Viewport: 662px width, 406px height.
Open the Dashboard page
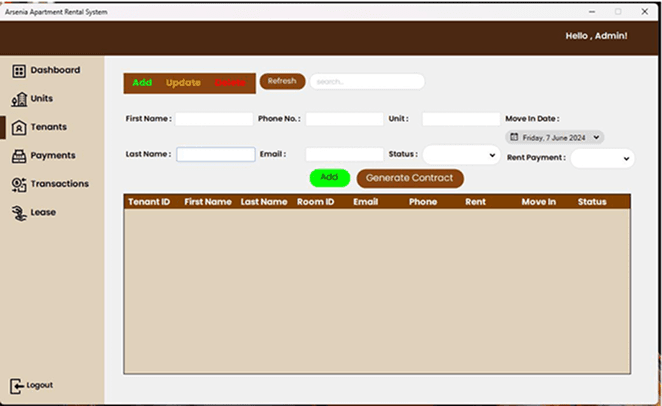coord(55,70)
